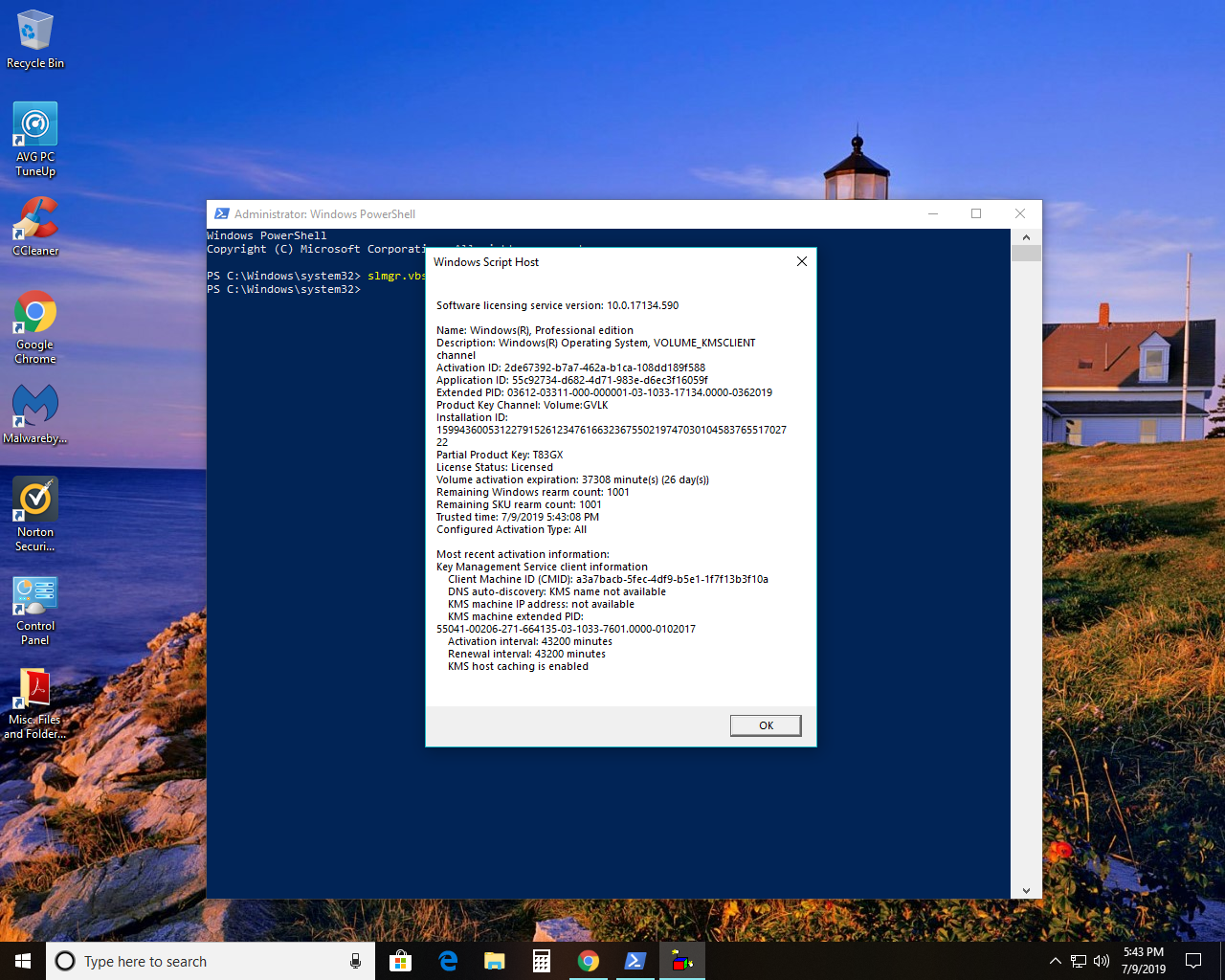Launch Microsoft Edge from the taskbar
The height and width of the screenshot is (980, 1225).
pos(447,961)
